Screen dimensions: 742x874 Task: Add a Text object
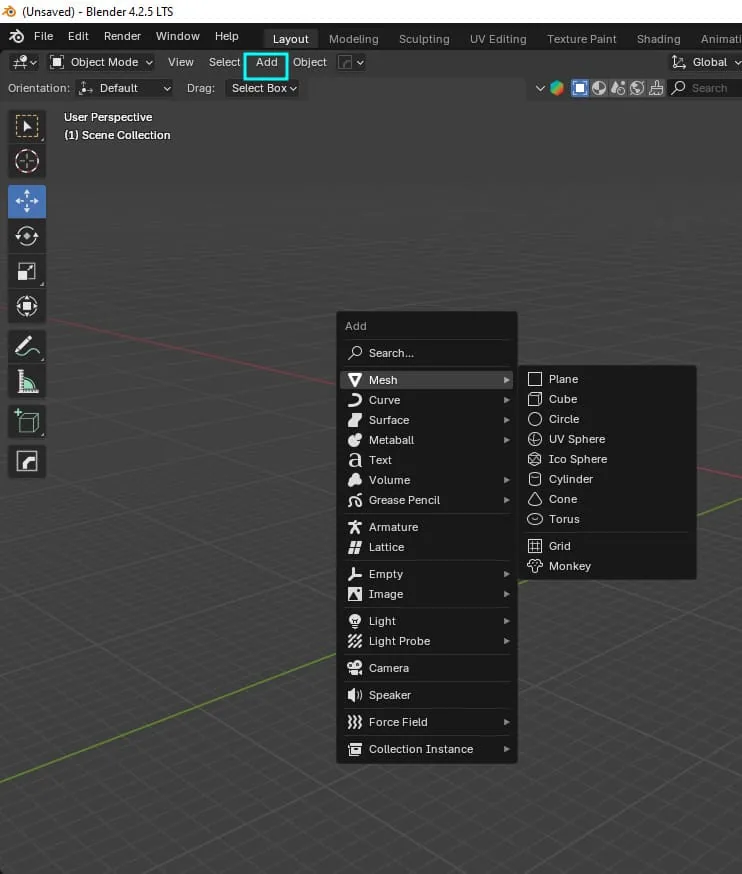(426, 460)
